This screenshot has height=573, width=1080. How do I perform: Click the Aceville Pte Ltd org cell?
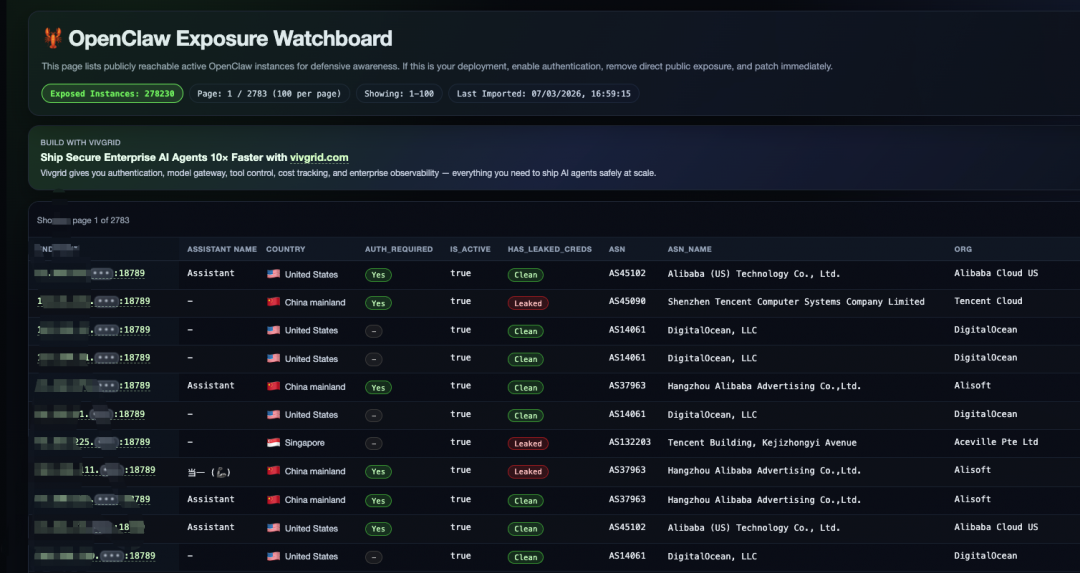[996, 442]
